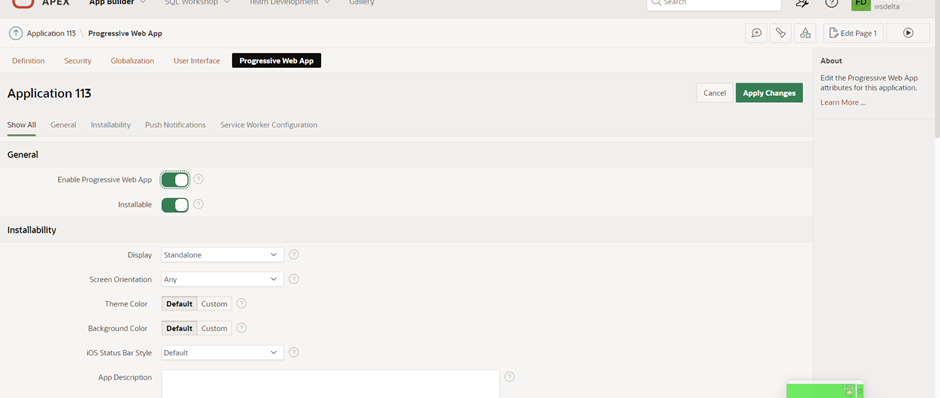940x398 pixels.
Task: Click the Edit Page 1 button
Action: pyautogui.click(x=853, y=34)
